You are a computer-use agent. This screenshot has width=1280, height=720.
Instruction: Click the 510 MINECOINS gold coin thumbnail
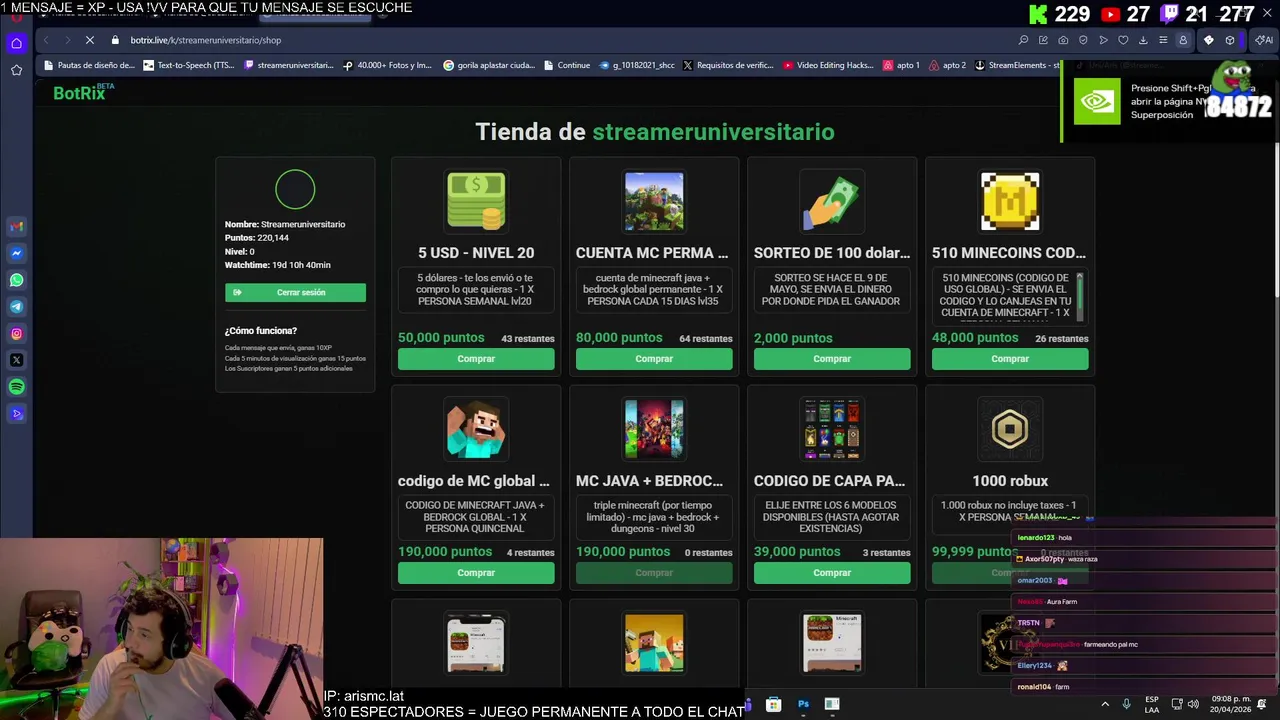point(1010,201)
